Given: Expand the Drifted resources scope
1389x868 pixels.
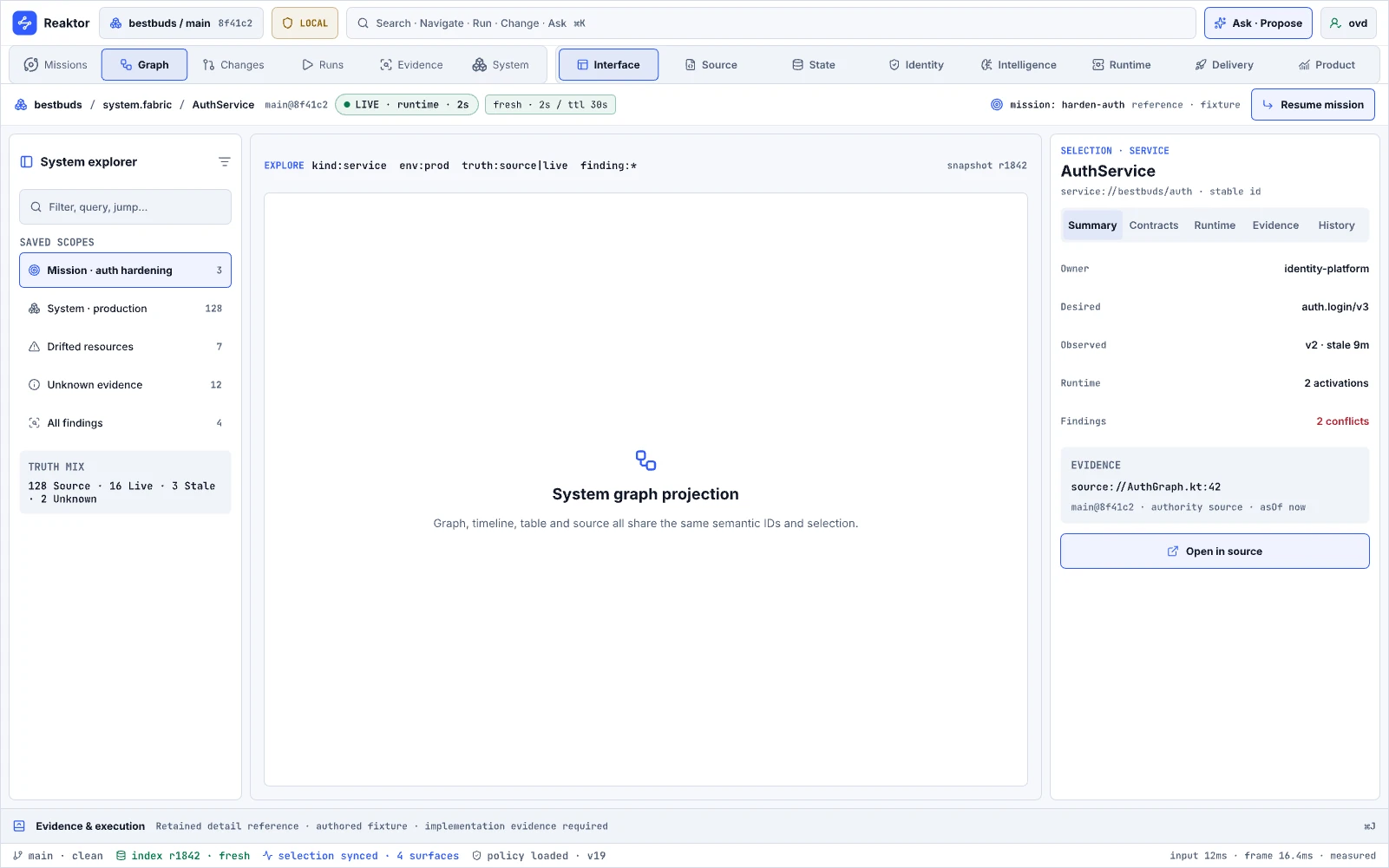Looking at the screenshot, I should click(125, 347).
